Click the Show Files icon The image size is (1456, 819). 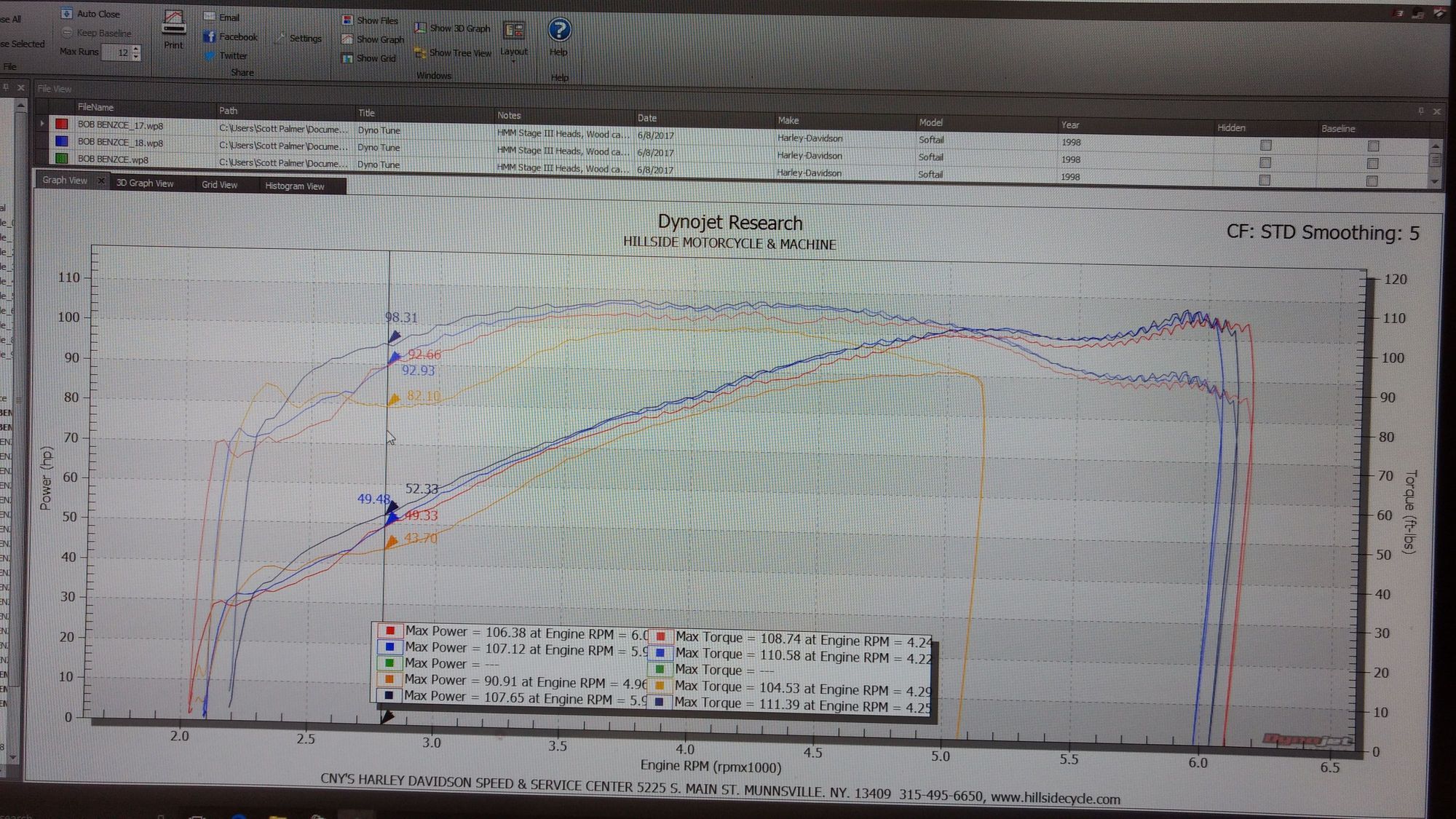(347, 20)
